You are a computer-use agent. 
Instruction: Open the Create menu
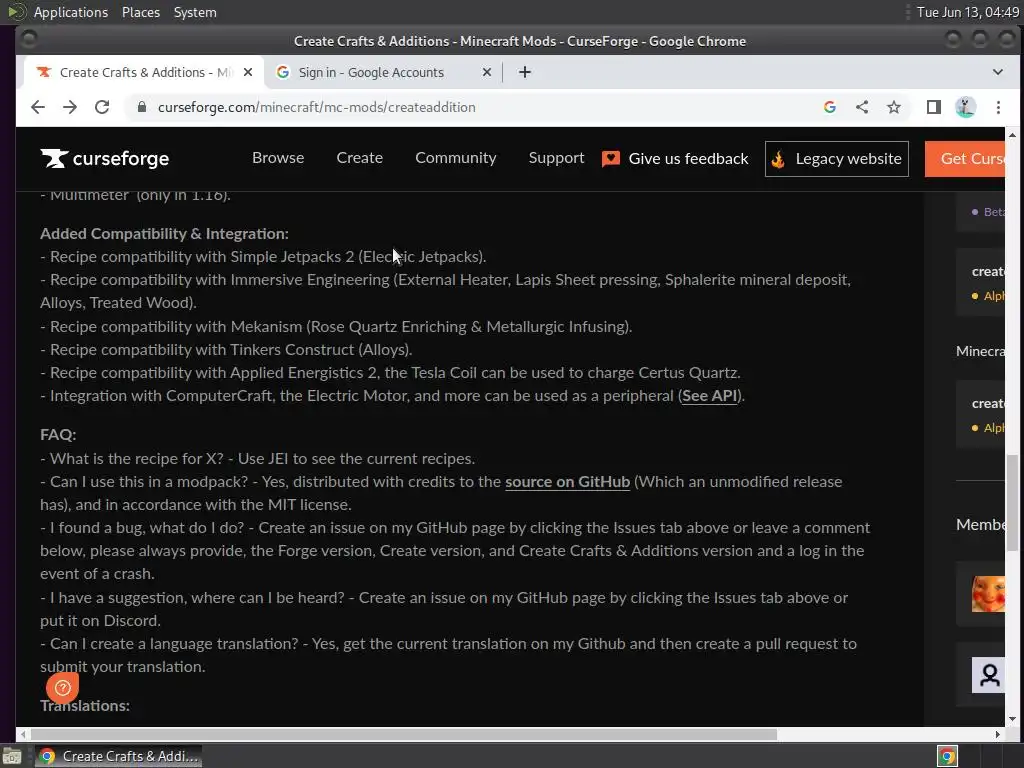[360, 158]
